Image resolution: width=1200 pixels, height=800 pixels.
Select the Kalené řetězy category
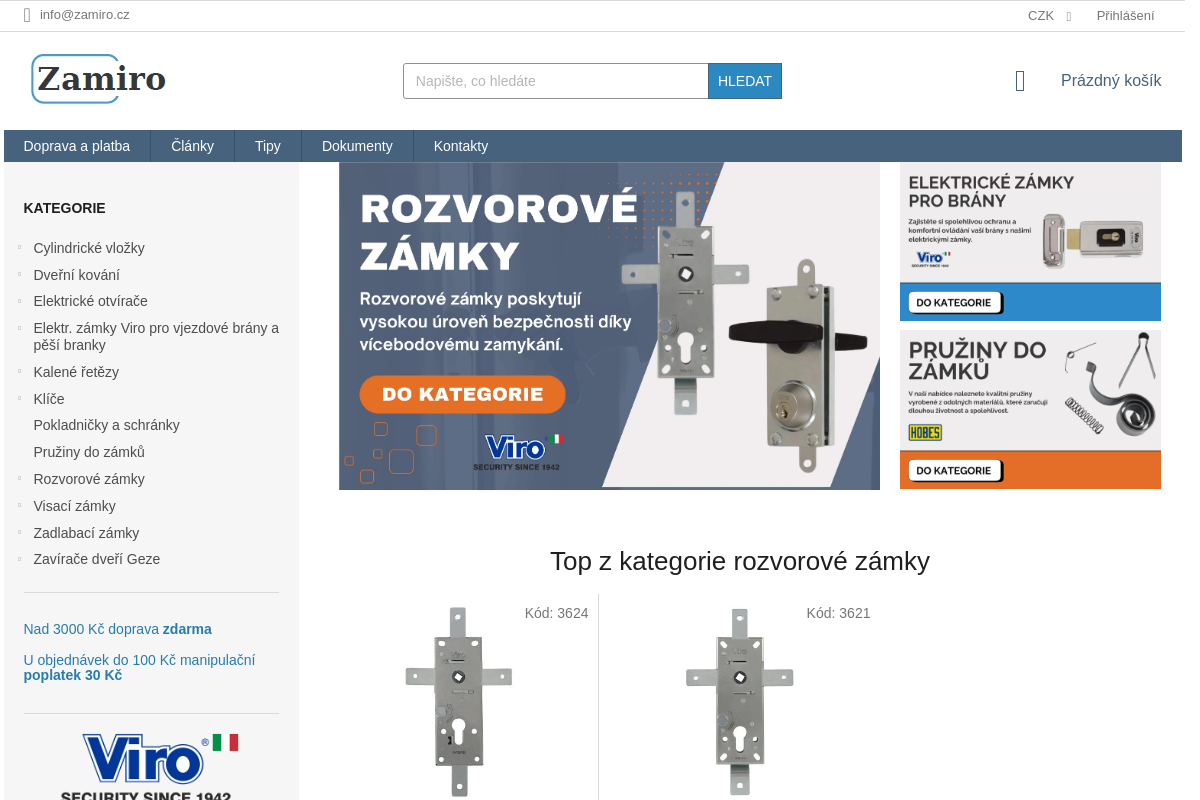click(76, 372)
